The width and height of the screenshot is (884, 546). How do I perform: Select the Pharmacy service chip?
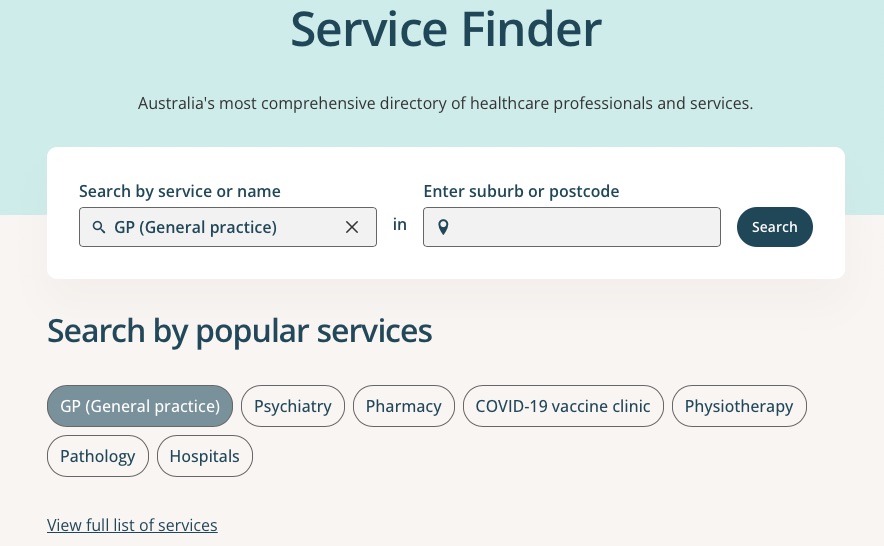pos(404,406)
